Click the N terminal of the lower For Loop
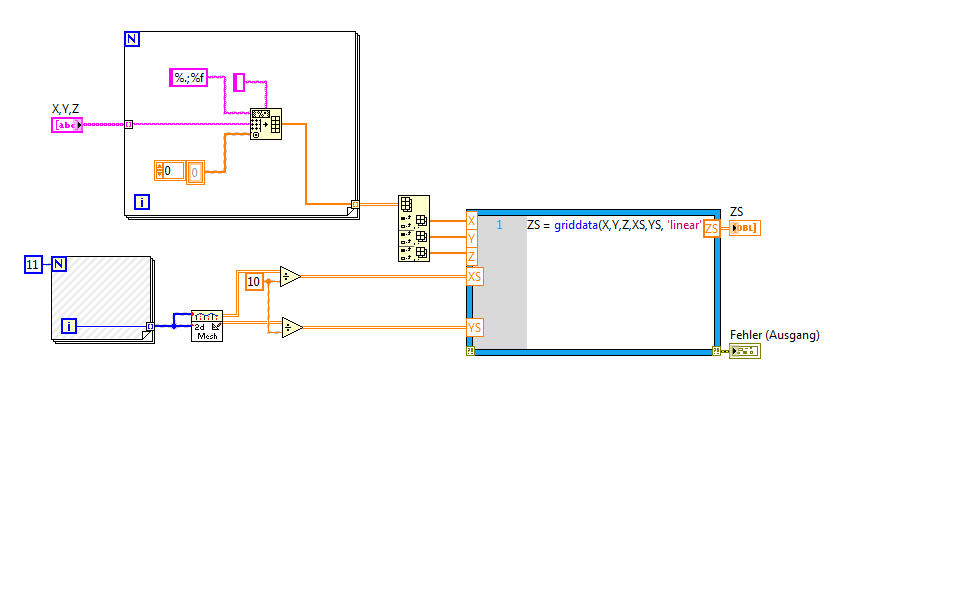The image size is (960, 600). click(59, 264)
